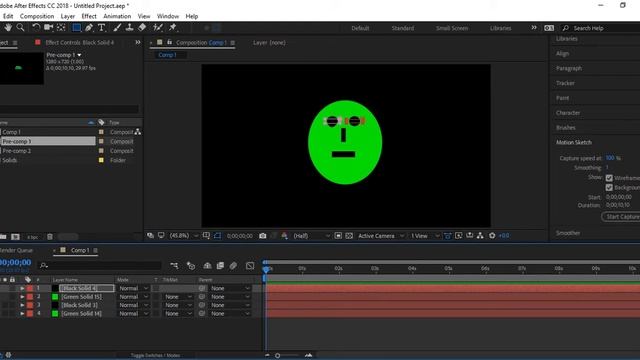640x360 pixels.
Task: Open the Effect menu
Action: [x=89, y=16]
